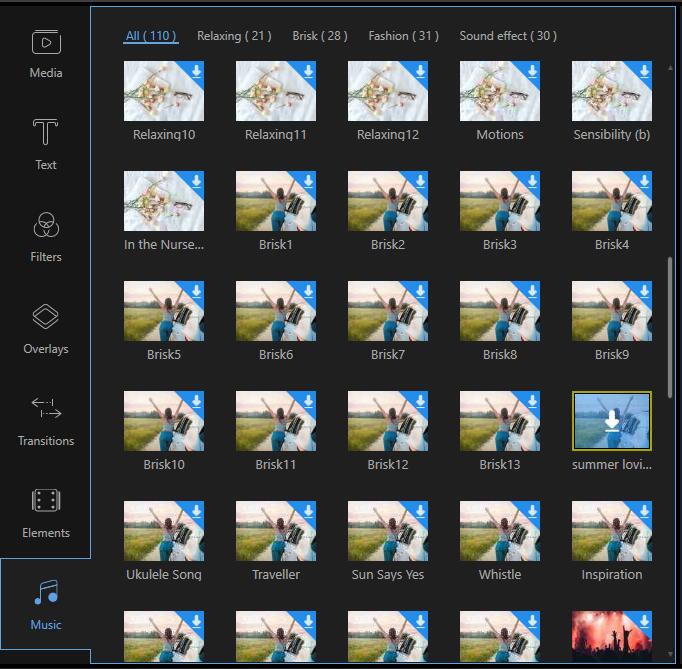
Task: Download Brisk1 via corner arrow icon
Action: (x=308, y=181)
